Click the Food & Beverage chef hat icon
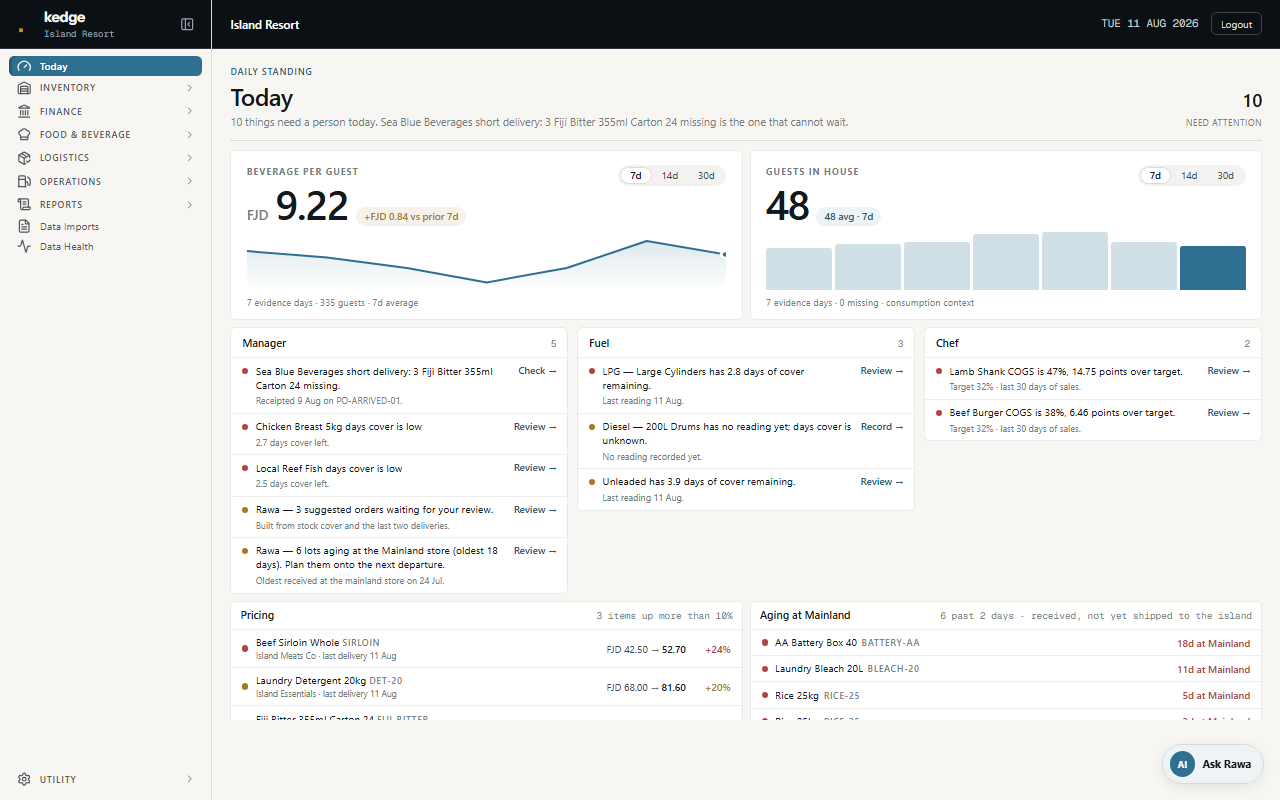Image resolution: width=1280 pixels, height=800 pixels. coord(25,134)
